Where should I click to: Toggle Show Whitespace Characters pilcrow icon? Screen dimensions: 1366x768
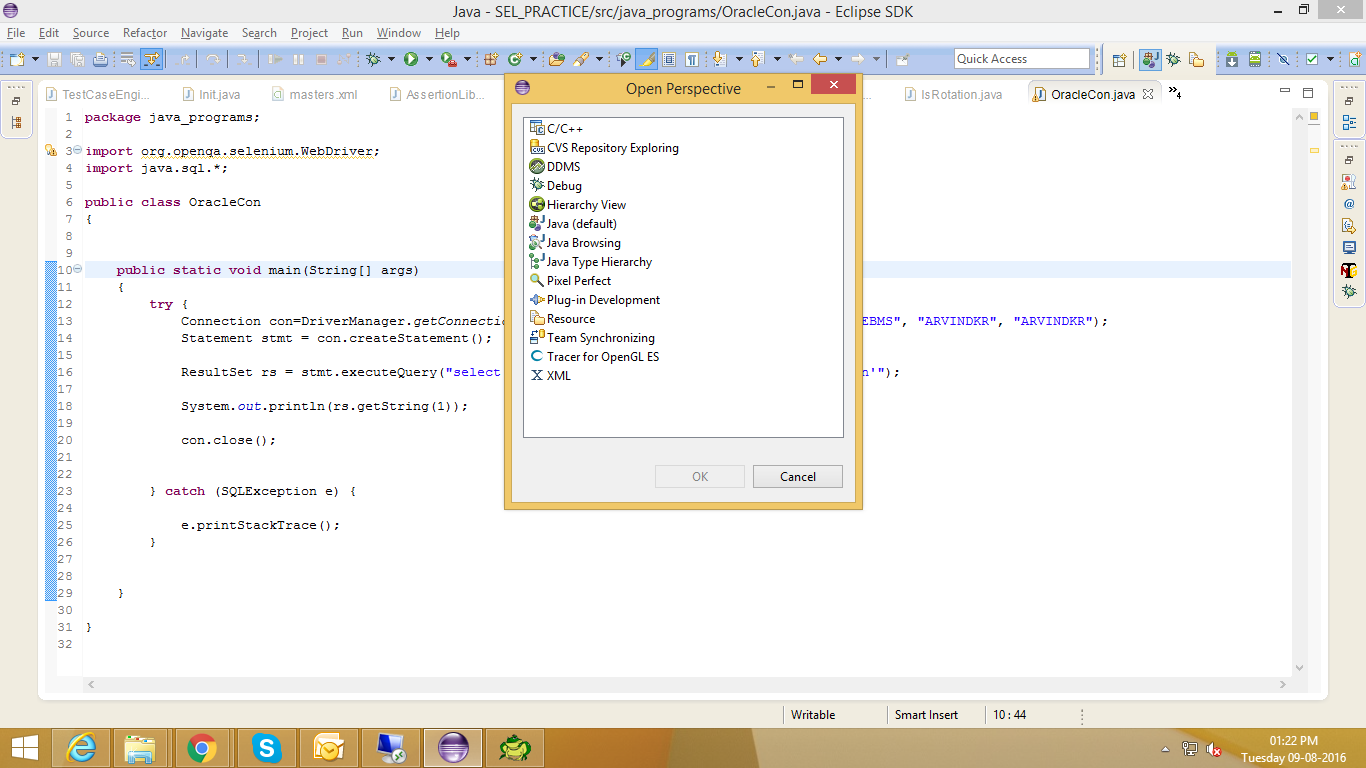[x=691, y=59]
